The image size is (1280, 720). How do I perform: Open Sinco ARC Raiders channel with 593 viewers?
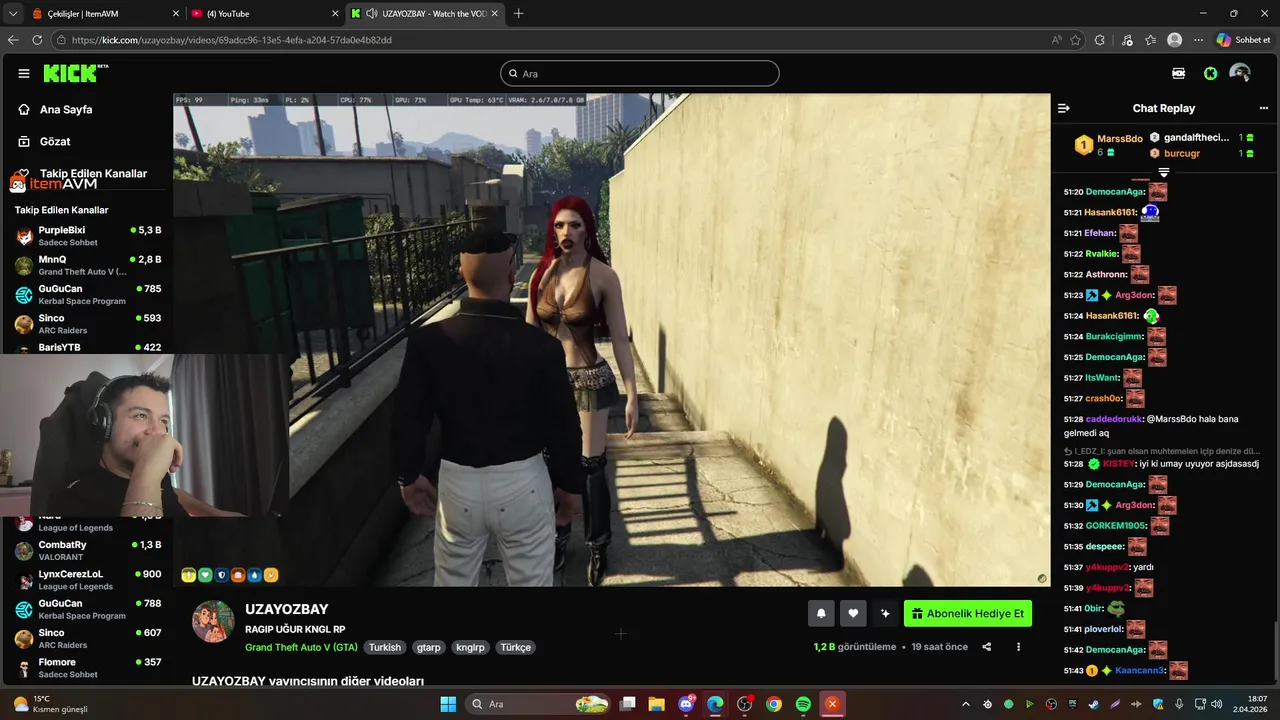[x=87, y=324]
